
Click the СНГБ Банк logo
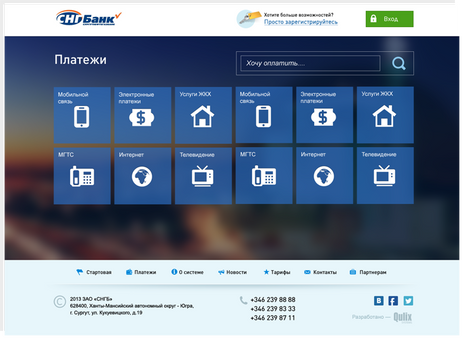(89, 18)
